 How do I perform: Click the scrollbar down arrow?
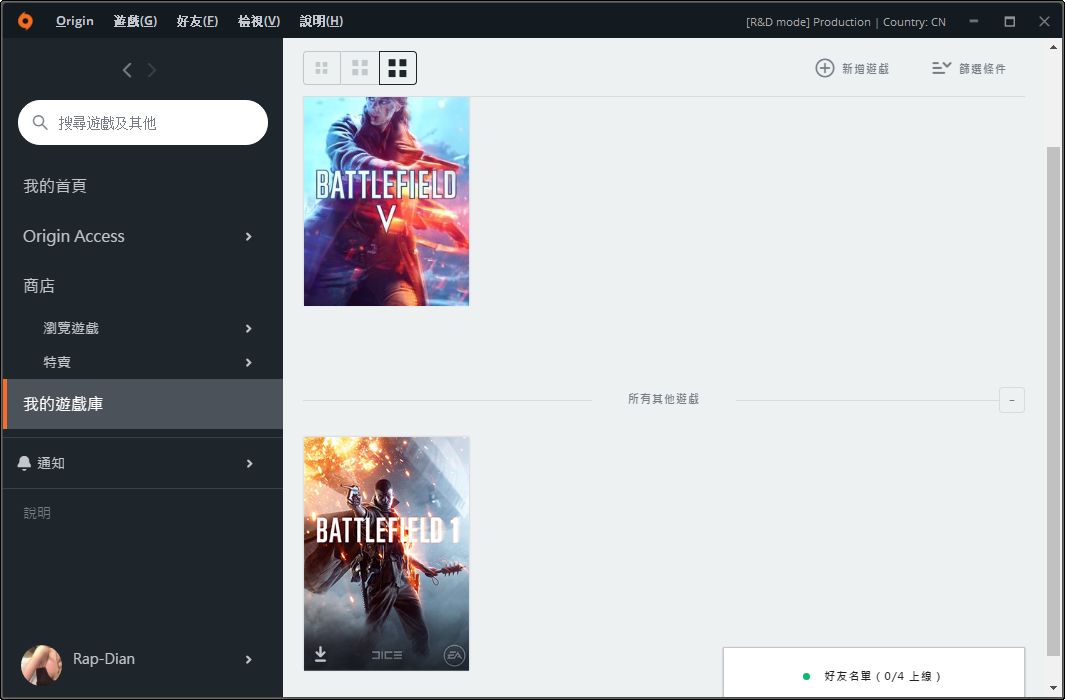[x=1053, y=689]
